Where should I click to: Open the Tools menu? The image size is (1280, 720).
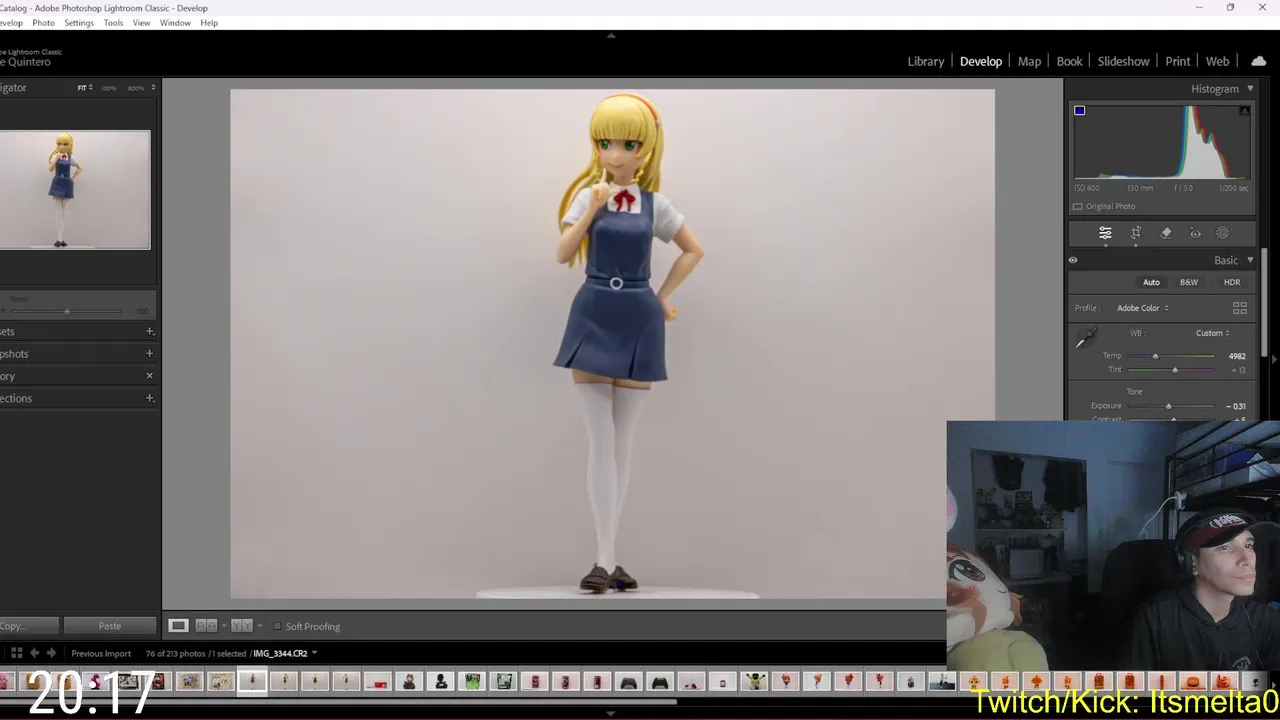113,22
